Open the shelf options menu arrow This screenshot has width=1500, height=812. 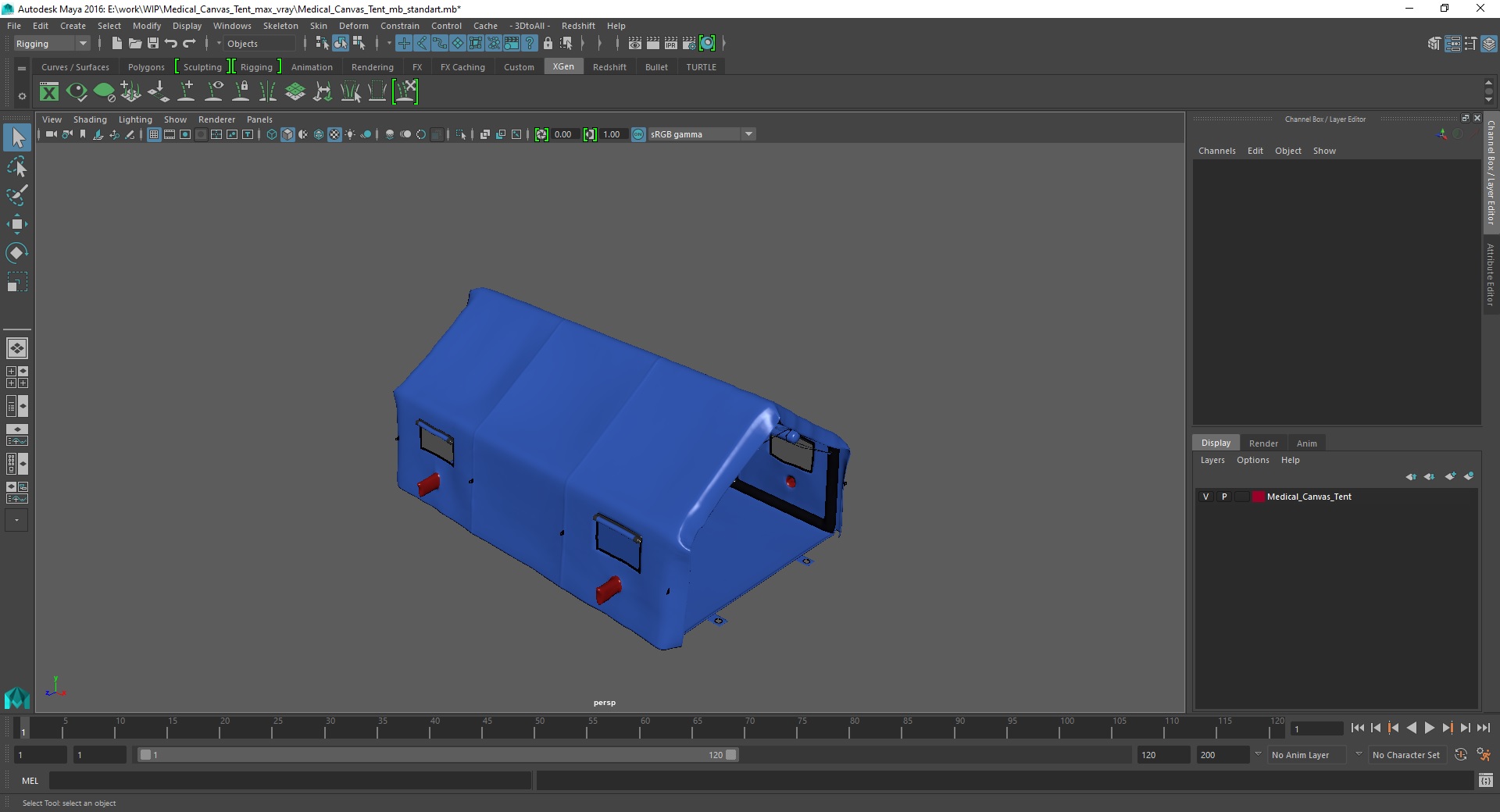click(22, 96)
